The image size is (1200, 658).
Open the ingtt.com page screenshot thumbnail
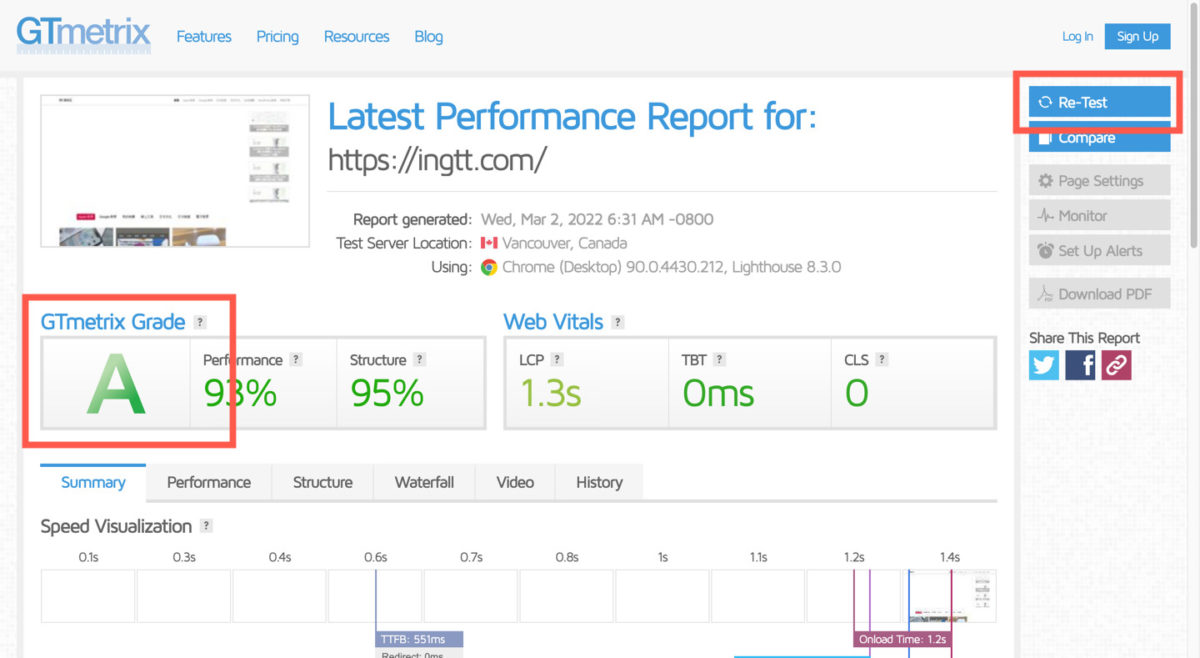pyautogui.click(x=175, y=170)
